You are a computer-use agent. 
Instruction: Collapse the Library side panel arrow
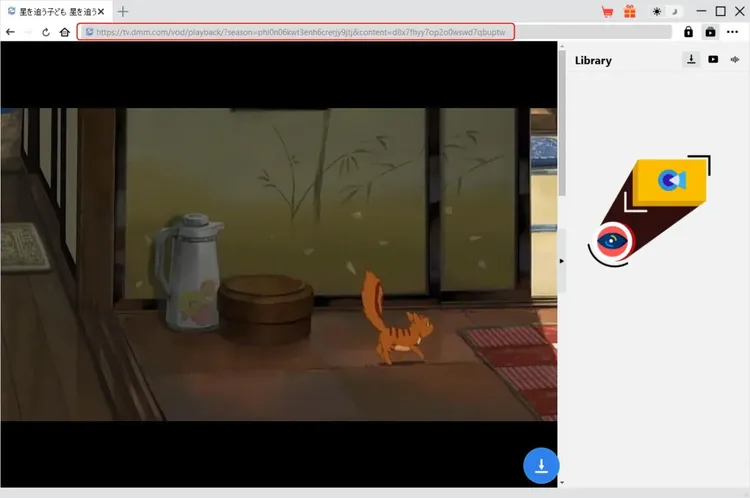point(561,261)
